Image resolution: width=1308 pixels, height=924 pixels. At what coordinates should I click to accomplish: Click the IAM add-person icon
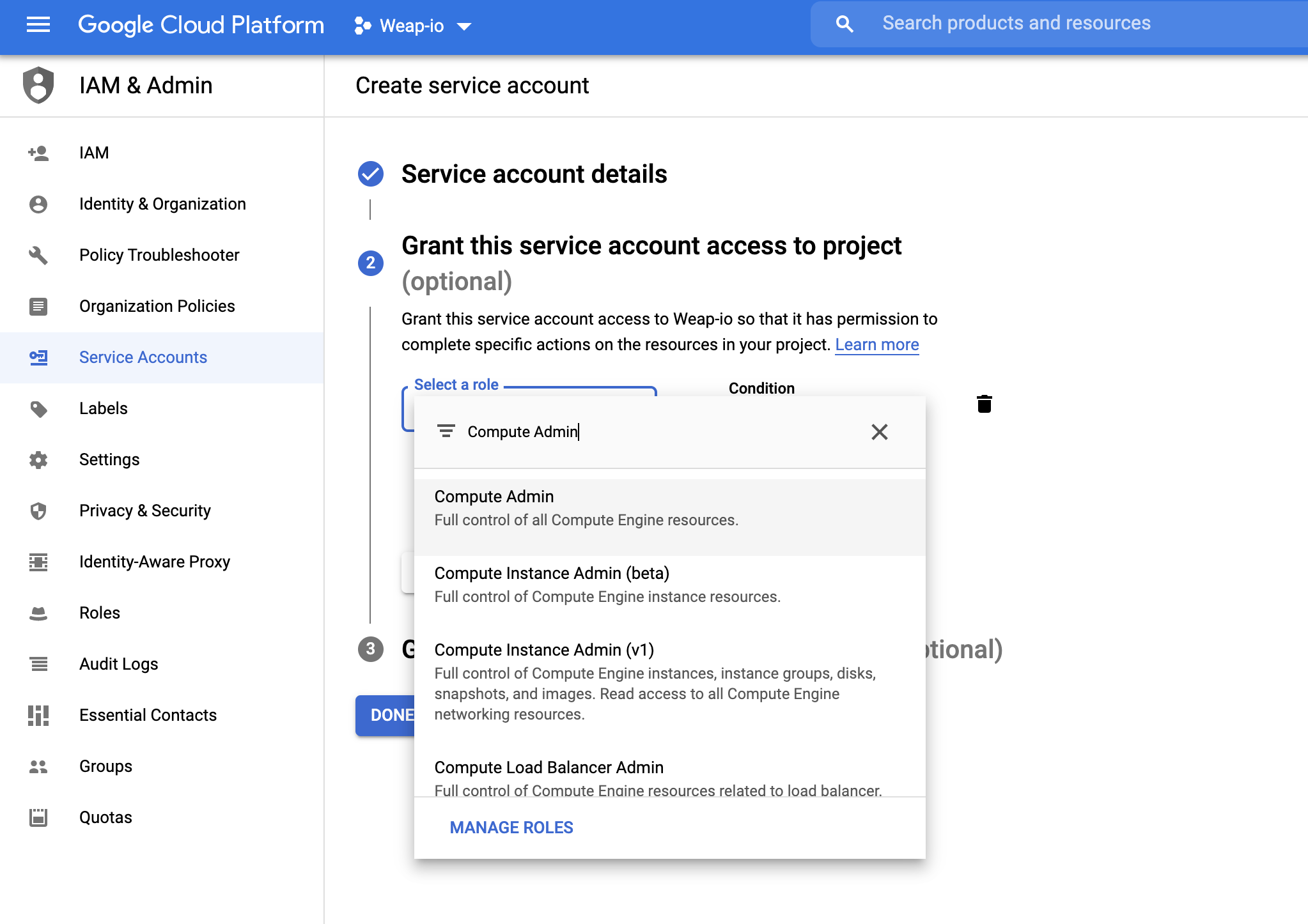point(38,153)
